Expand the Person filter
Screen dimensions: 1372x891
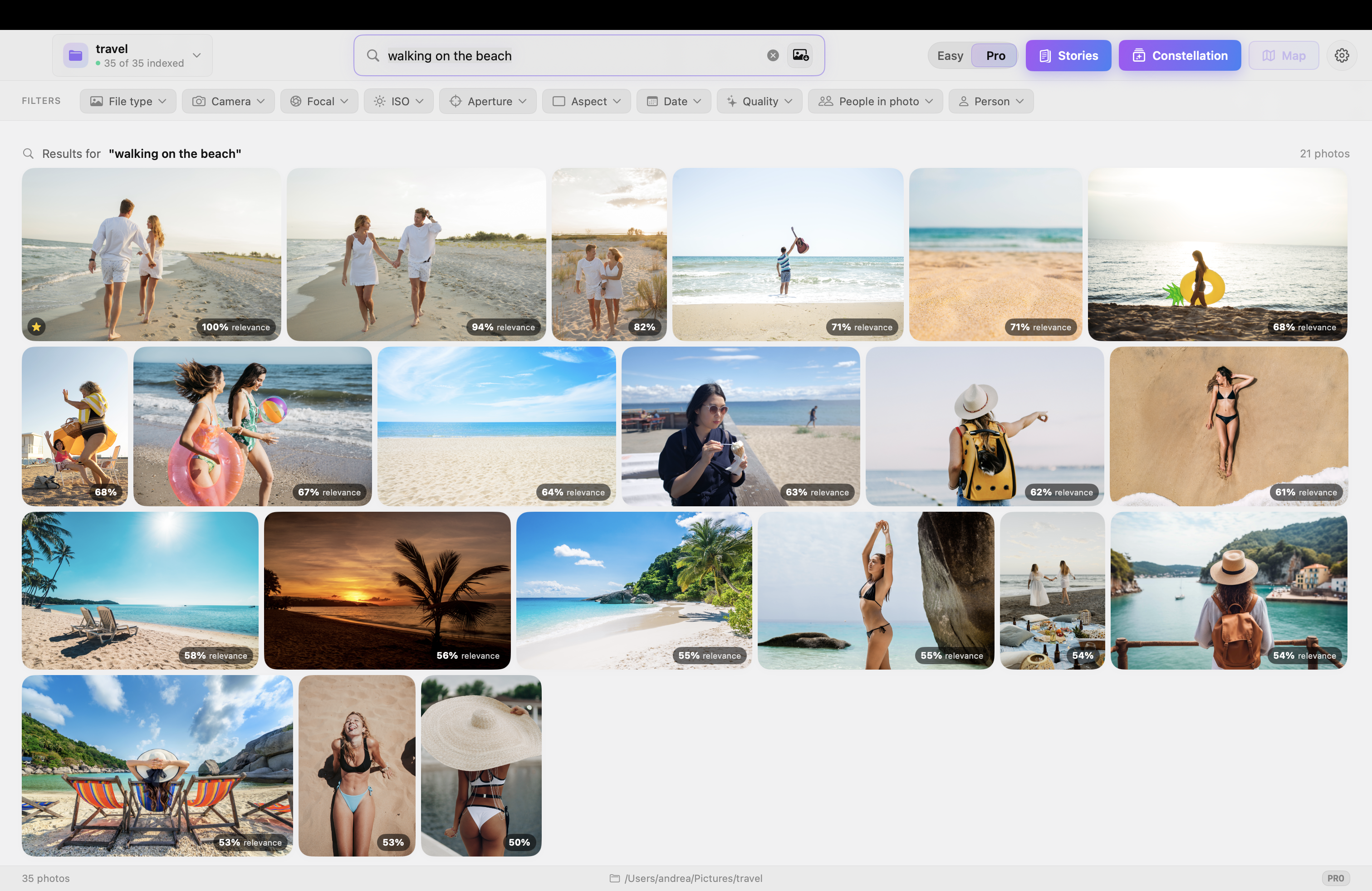click(x=991, y=101)
